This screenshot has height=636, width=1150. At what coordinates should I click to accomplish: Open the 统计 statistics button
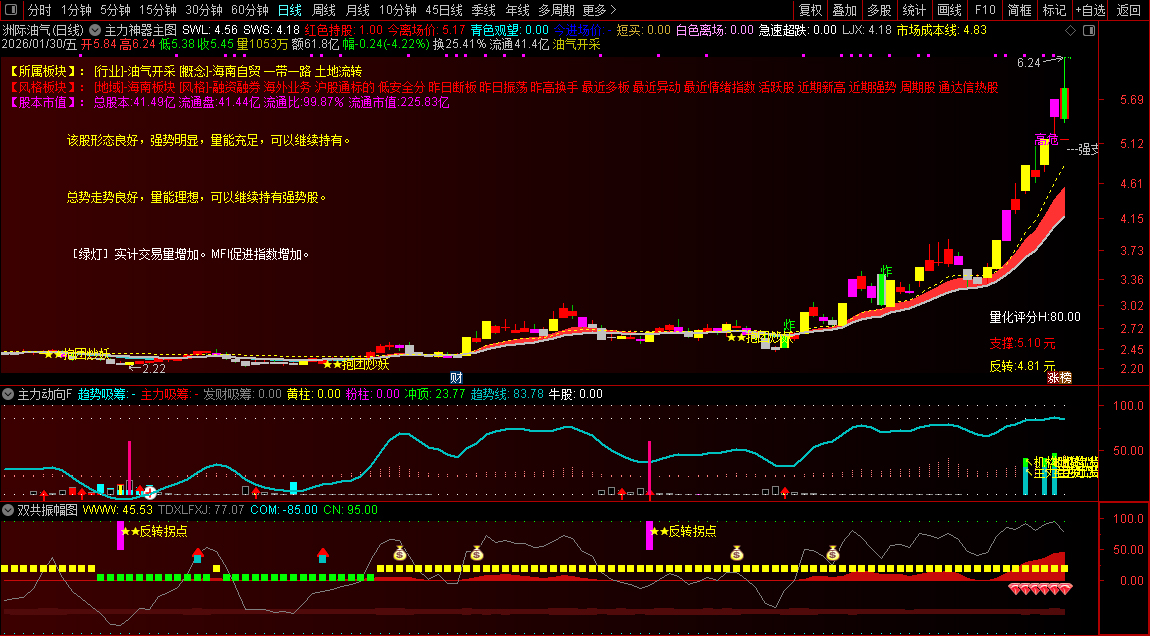tap(914, 10)
